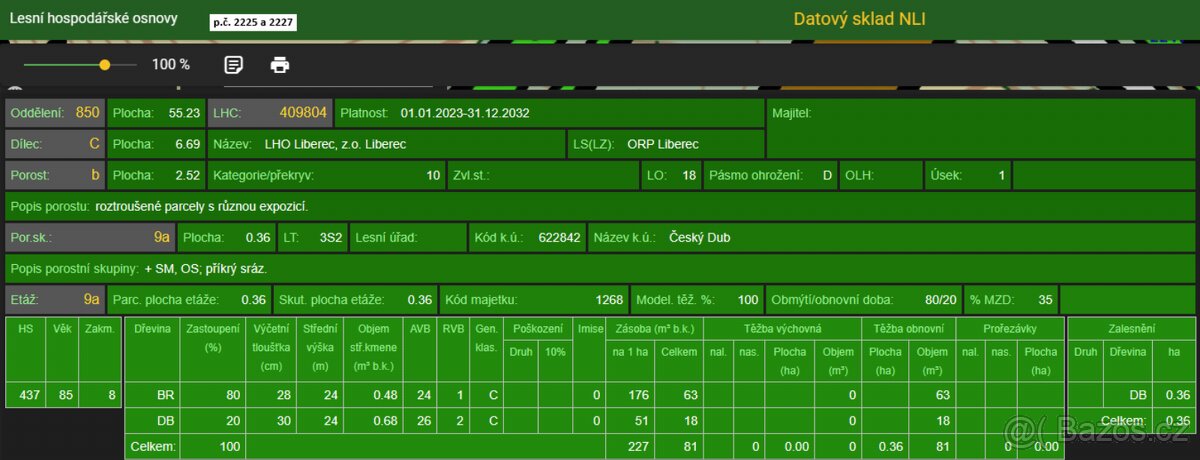
Task: Click the notes document icon
Action: (233, 65)
